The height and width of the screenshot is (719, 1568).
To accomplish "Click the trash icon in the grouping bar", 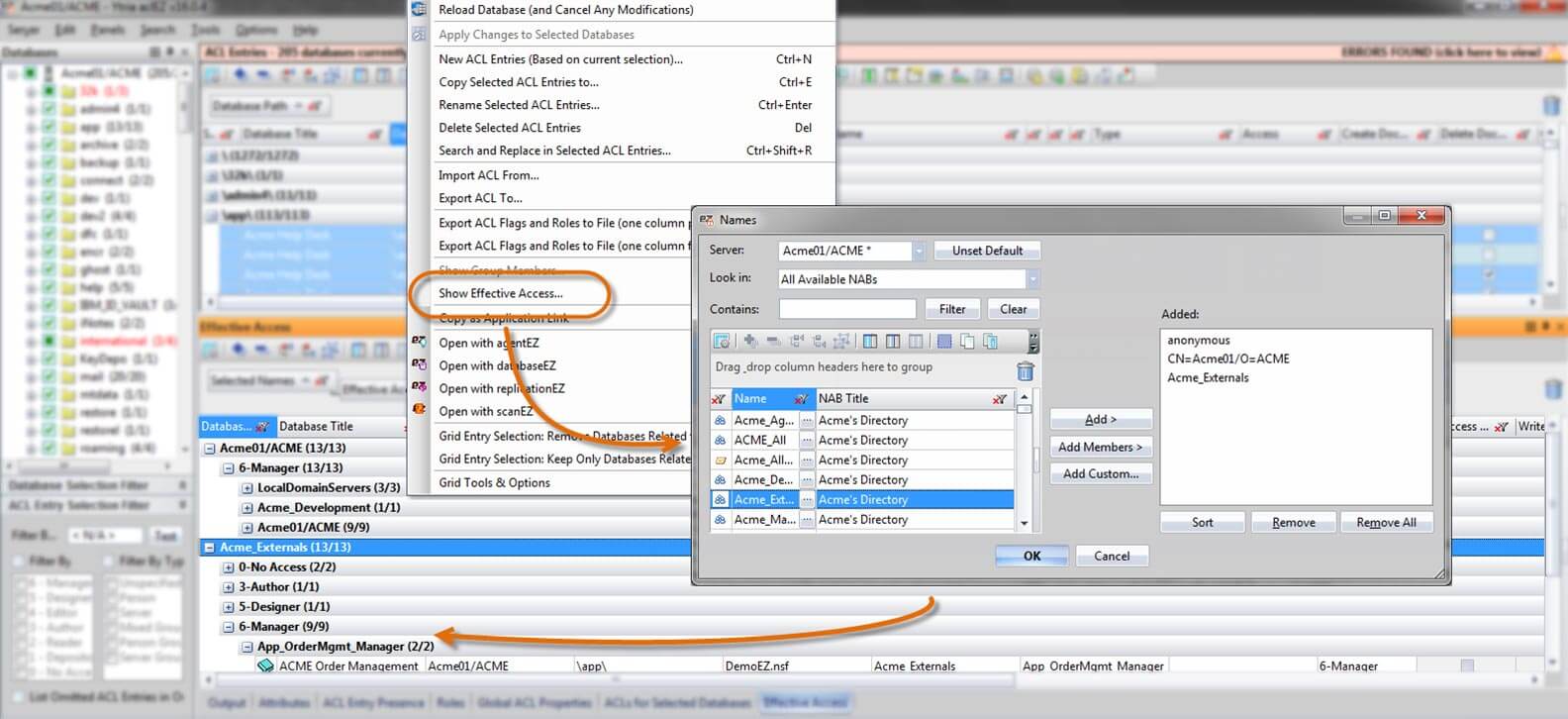I will pos(1025,371).
